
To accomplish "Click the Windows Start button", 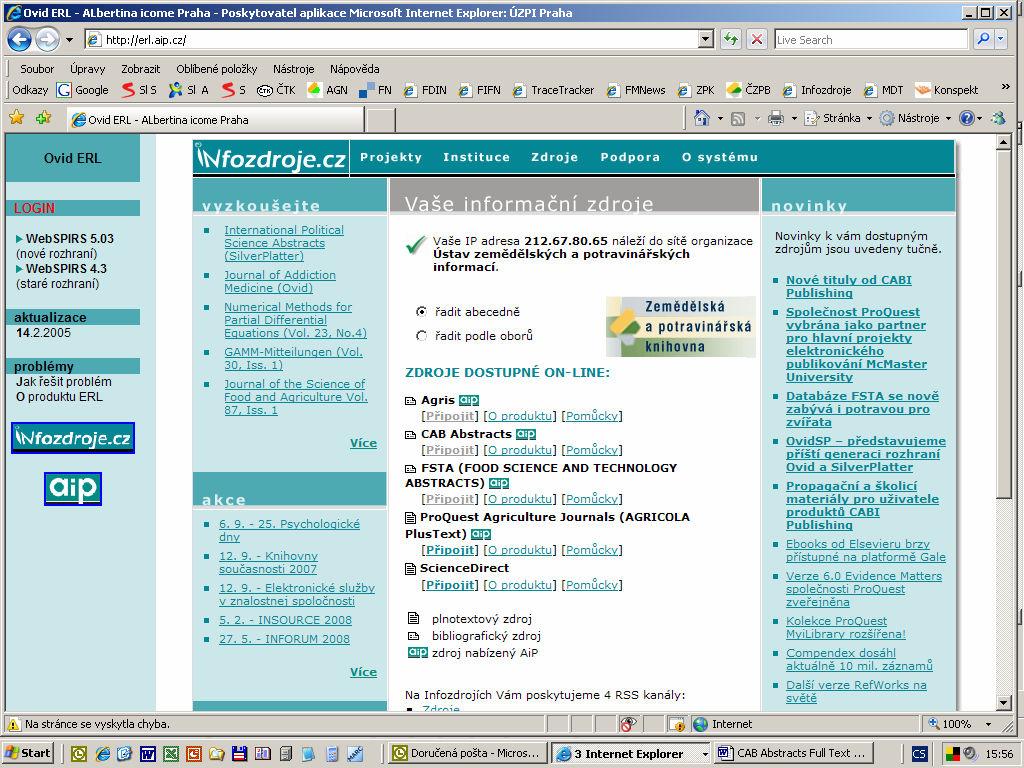I will pos(28,754).
